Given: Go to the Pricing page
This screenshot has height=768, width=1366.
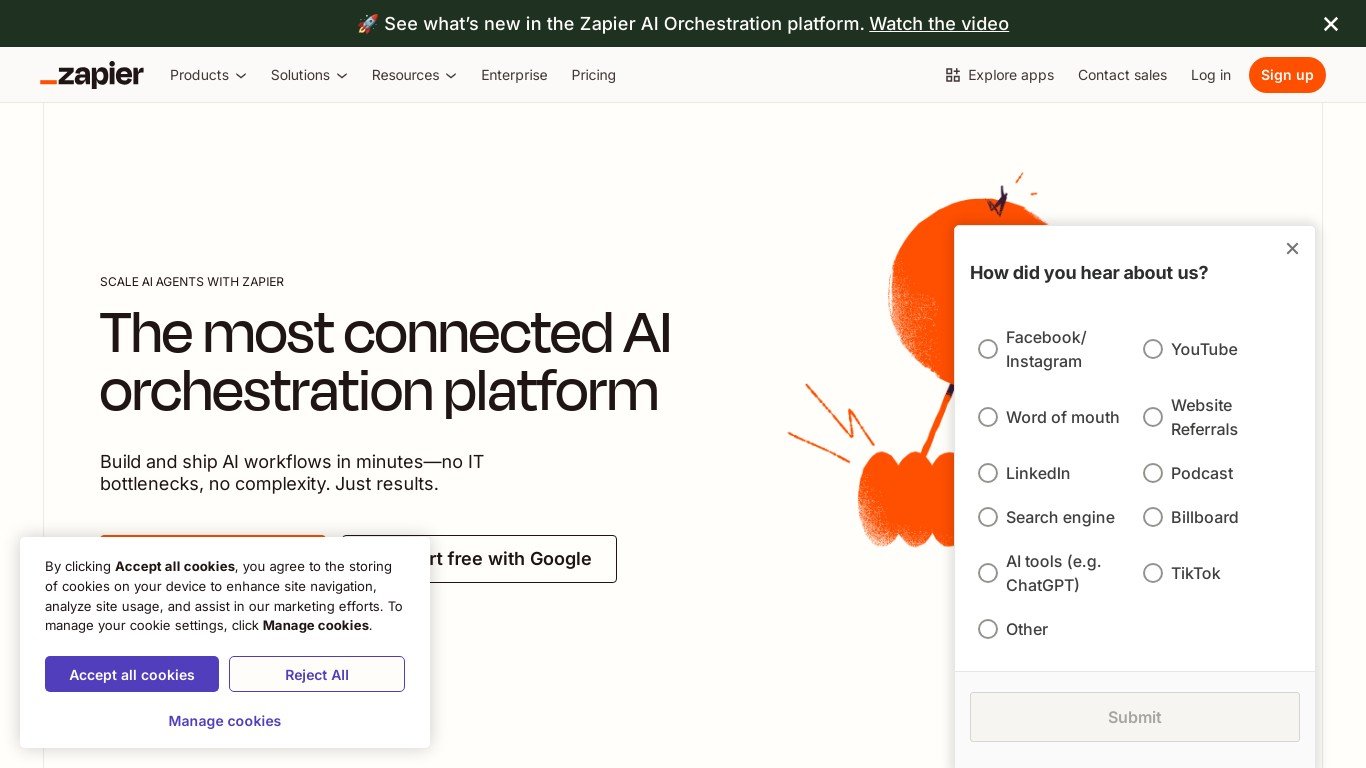Looking at the screenshot, I should tap(593, 75).
